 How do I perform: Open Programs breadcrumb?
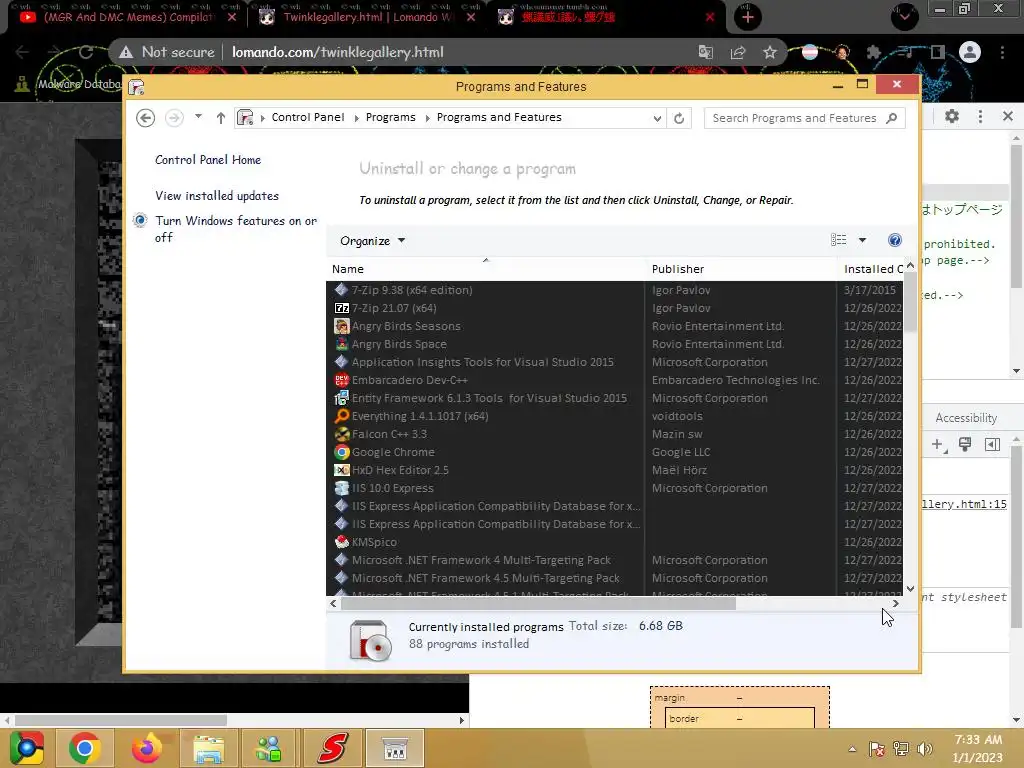[391, 117]
